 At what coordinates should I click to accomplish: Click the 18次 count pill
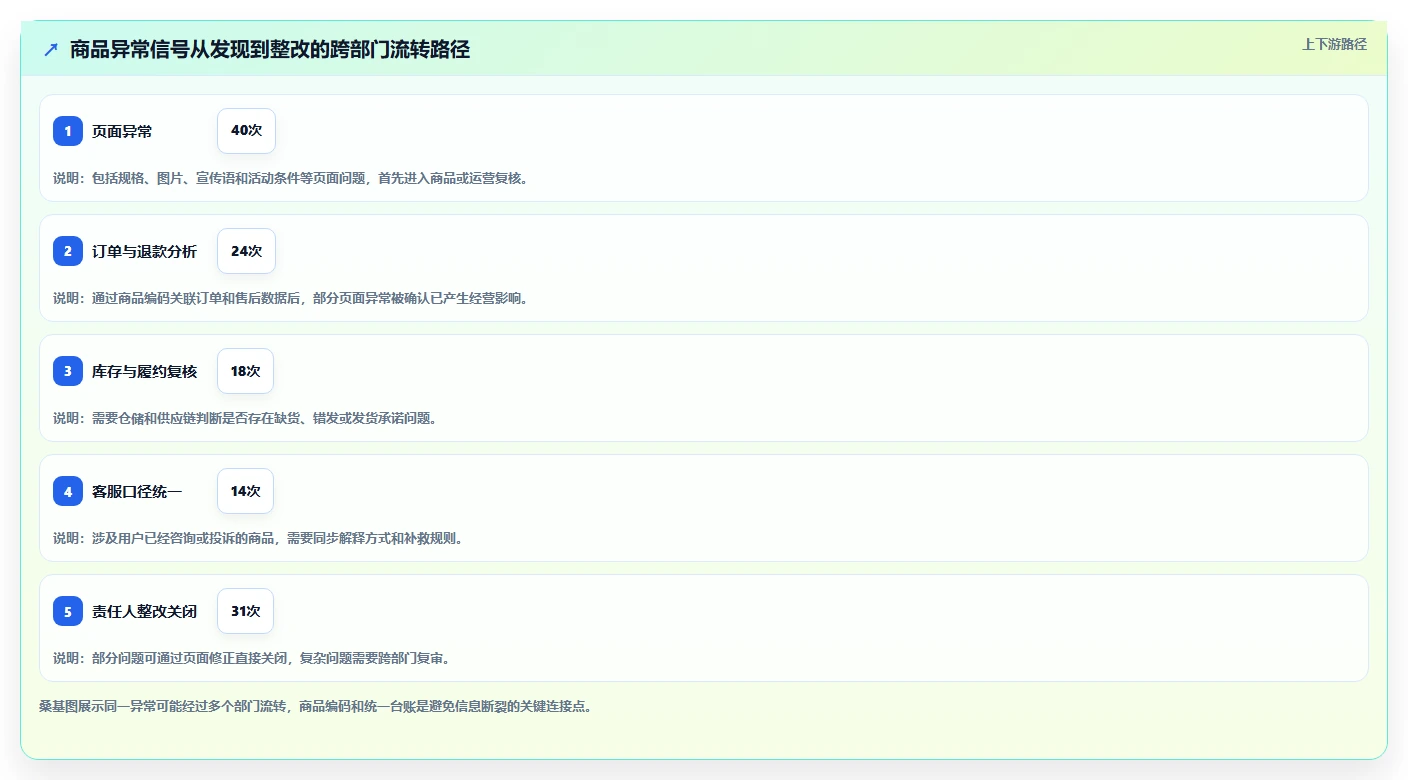click(245, 371)
